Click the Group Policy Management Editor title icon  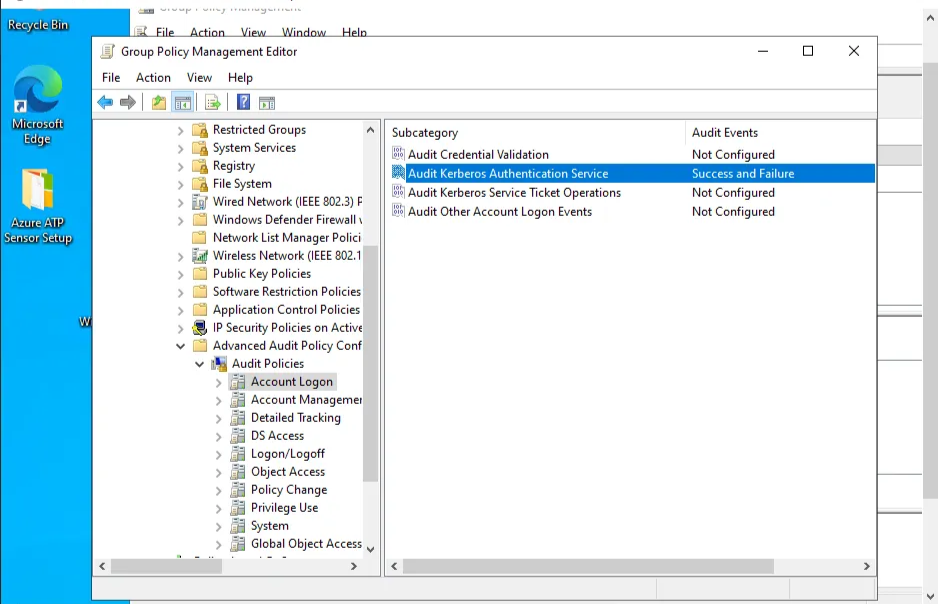coord(107,51)
